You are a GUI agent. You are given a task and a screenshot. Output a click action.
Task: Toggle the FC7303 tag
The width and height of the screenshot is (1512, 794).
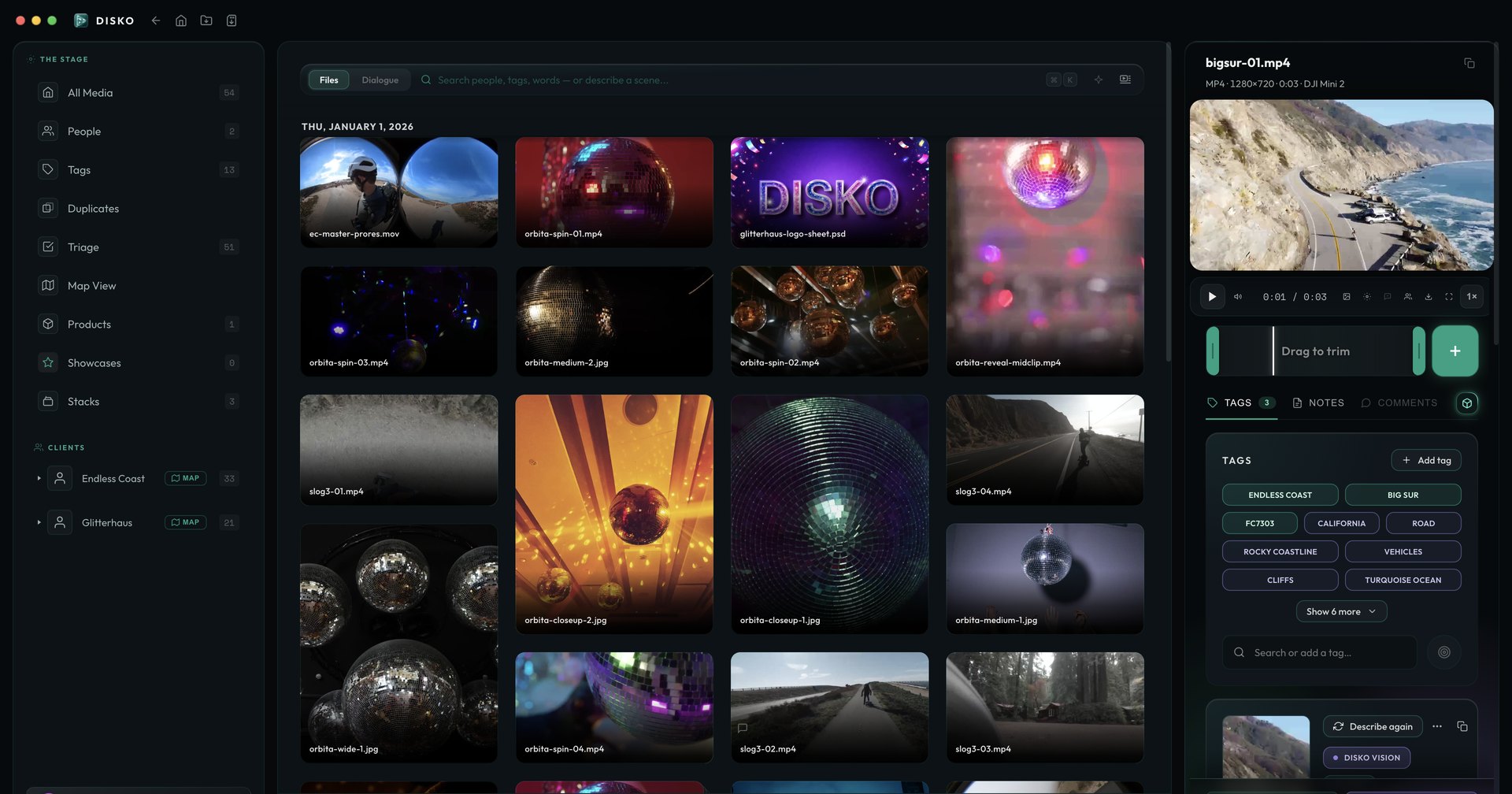pos(1259,523)
